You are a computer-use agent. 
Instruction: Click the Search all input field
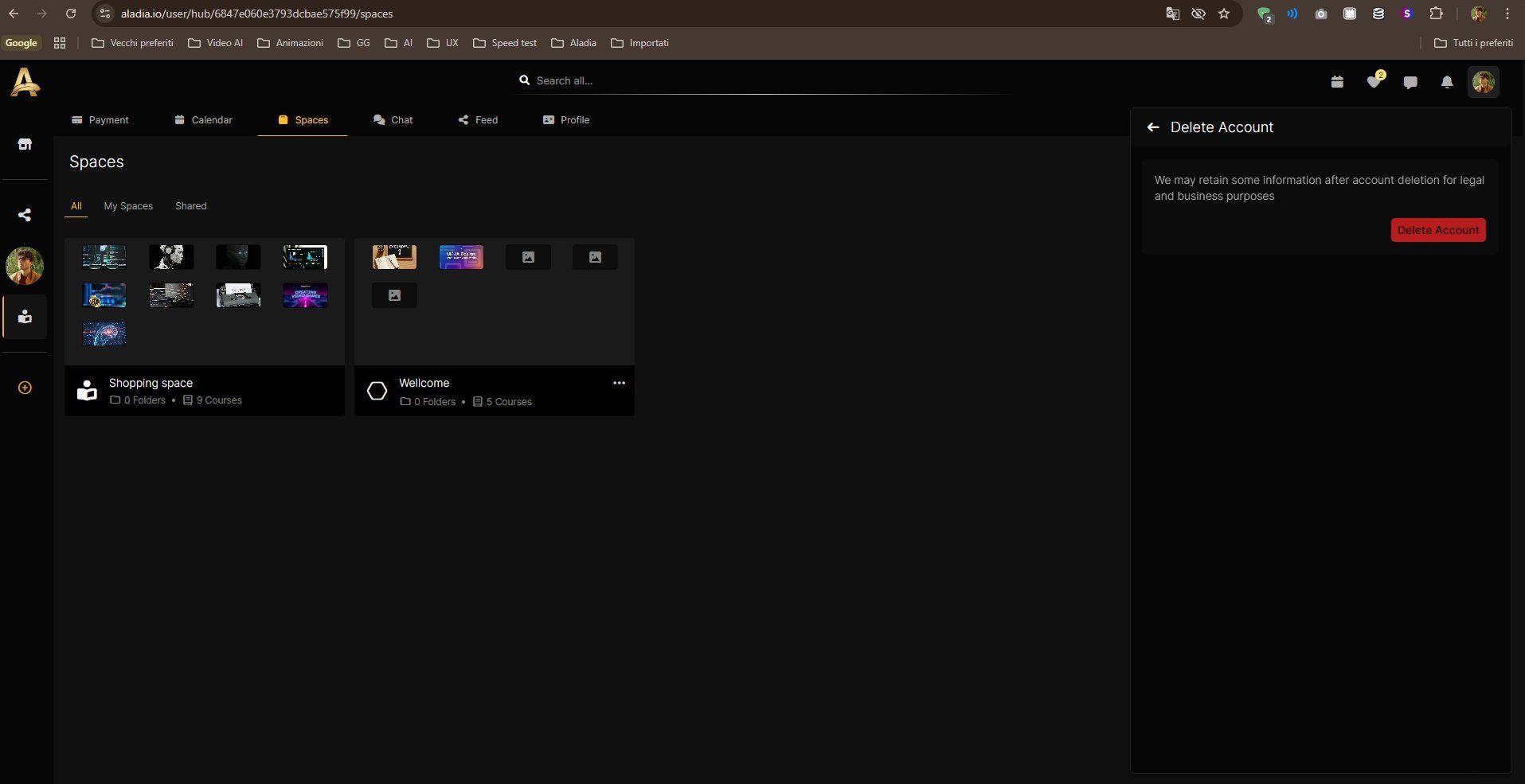coord(764,80)
